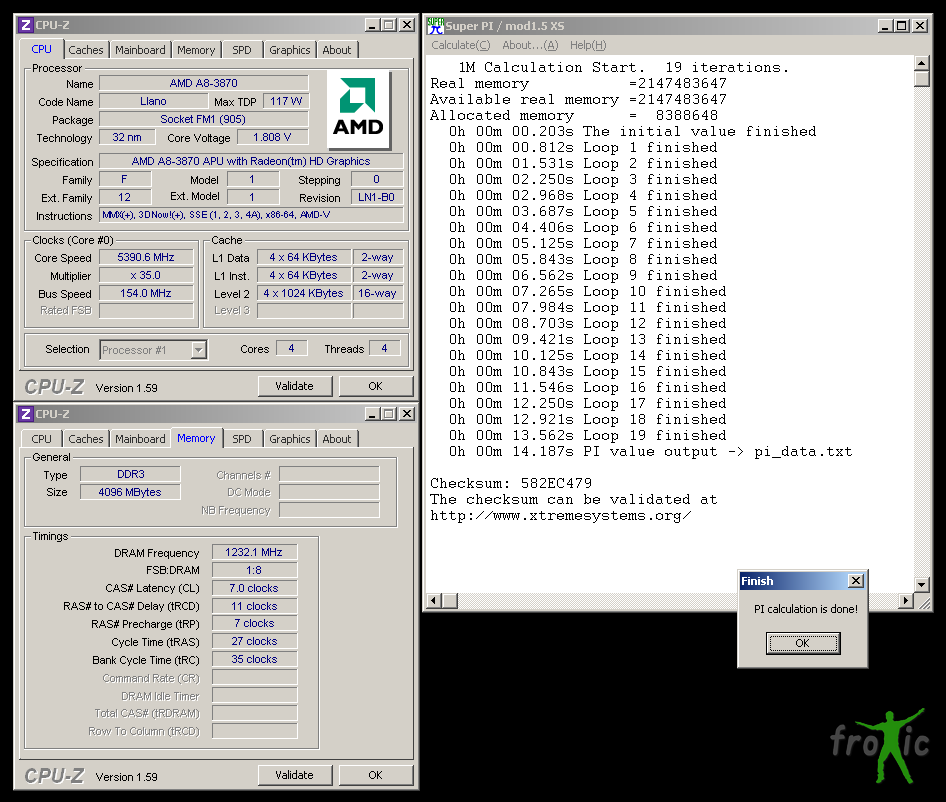Click the vertical scrollbar thumb in Super PI
The height and width of the screenshot is (802, 946).
tap(921, 79)
